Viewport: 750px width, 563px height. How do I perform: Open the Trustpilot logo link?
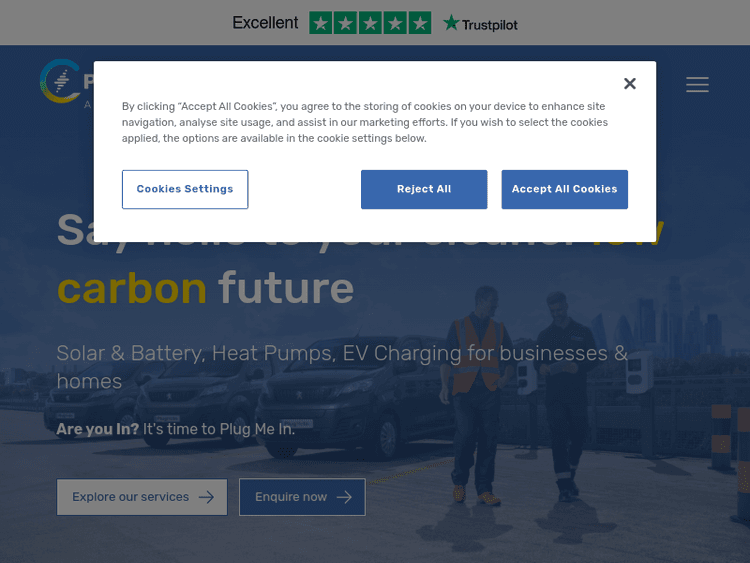coord(480,23)
